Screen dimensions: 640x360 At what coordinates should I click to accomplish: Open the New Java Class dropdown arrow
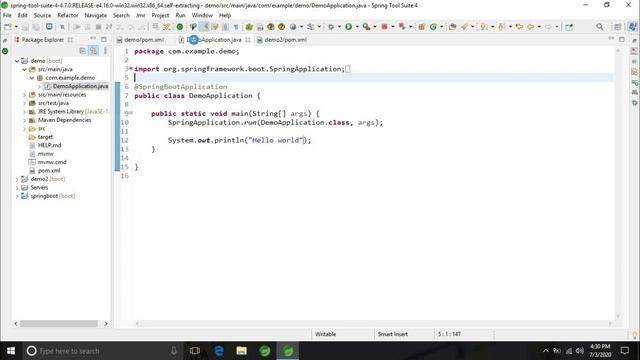tap(442, 27)
